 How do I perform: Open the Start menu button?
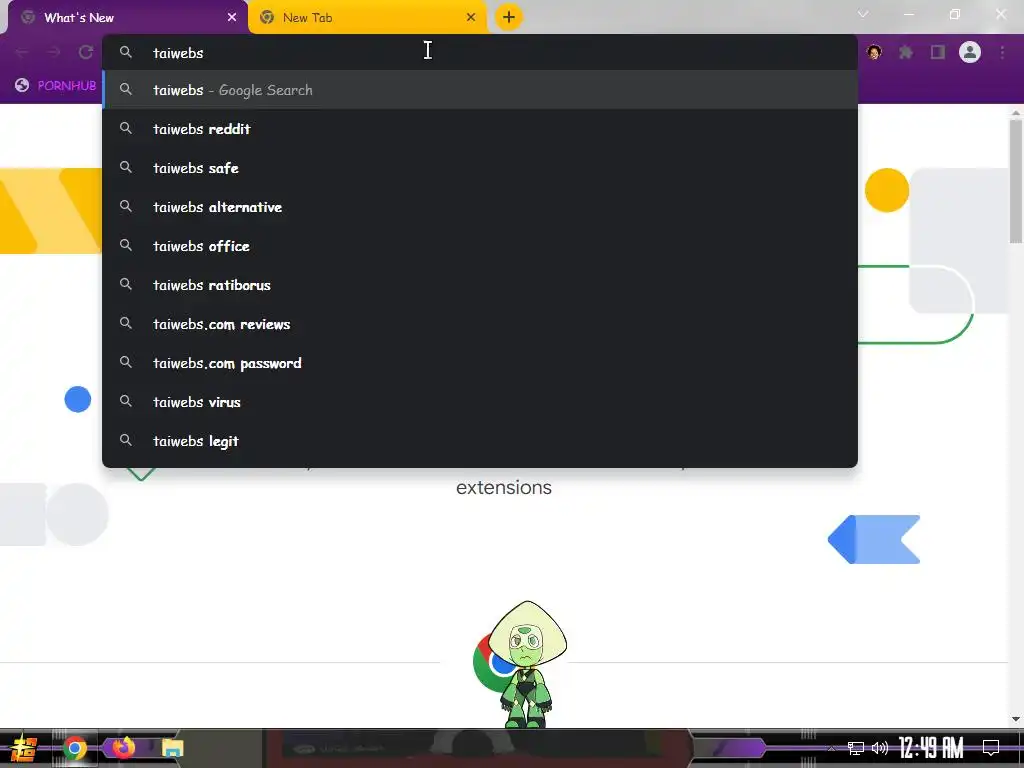(x=24, y=748)
